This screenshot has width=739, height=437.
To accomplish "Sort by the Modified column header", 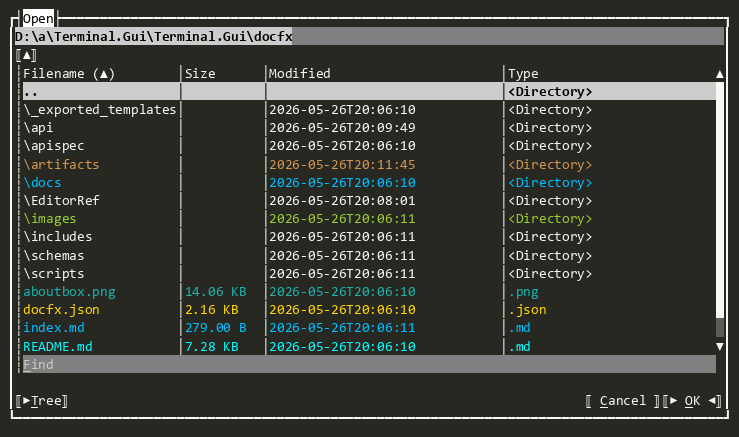I will [x=300, y=74].
